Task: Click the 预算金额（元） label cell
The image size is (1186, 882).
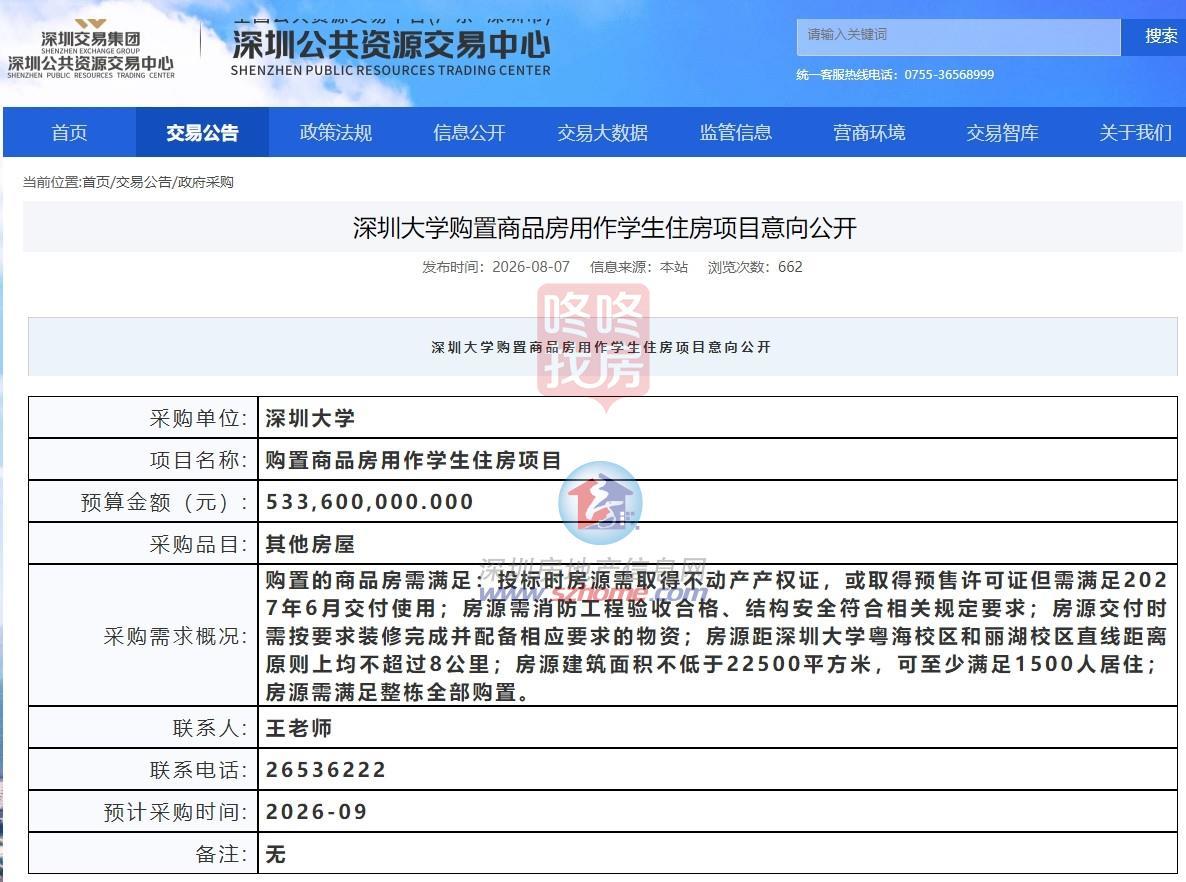Action: point(143,502)
